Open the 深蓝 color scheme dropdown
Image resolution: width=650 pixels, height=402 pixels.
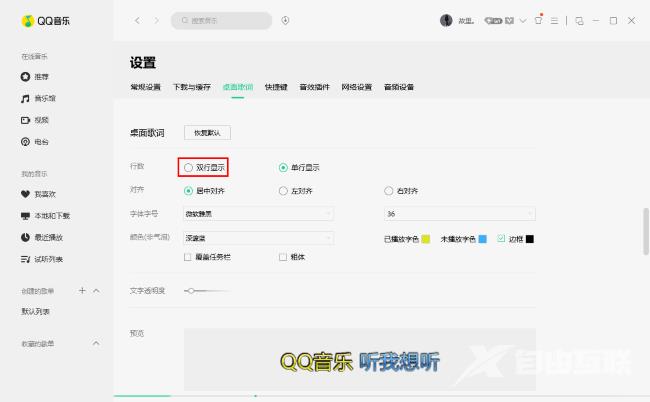tap(258, 238)
